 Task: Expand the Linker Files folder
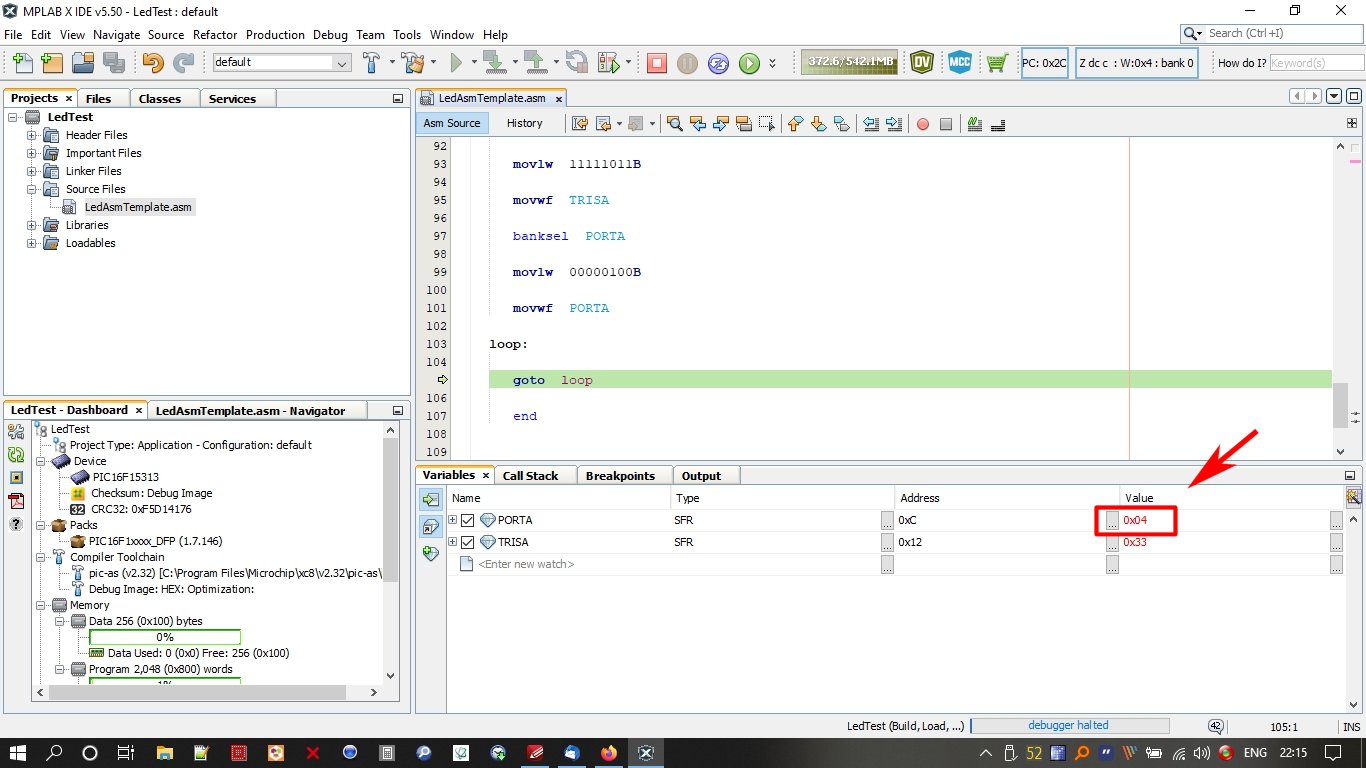31,171
